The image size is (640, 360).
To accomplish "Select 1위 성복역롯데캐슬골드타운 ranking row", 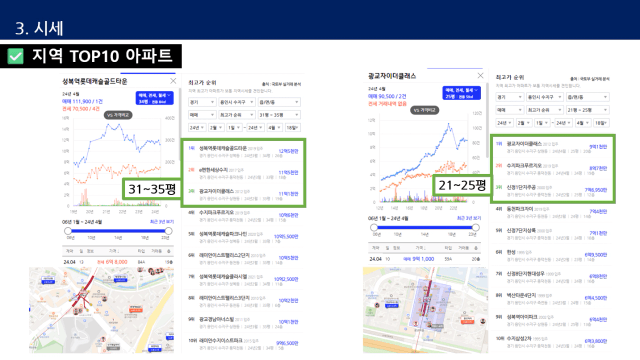I will pos(243,151).
